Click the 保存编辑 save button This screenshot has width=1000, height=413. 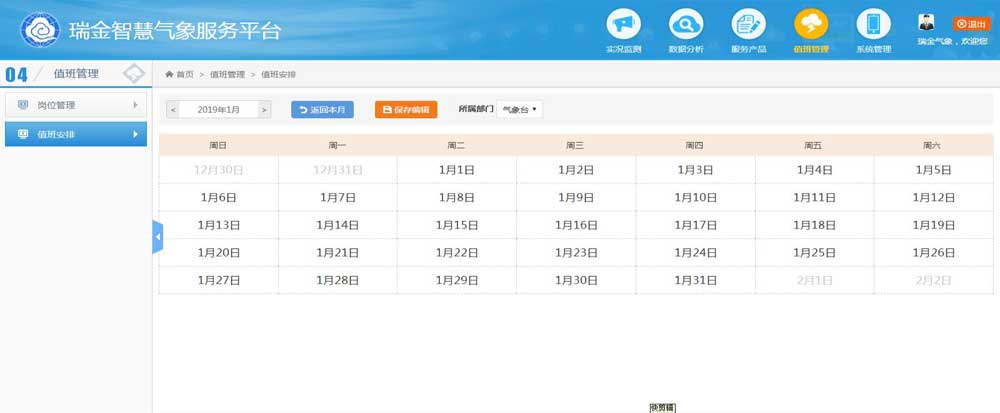coord(406,109)
